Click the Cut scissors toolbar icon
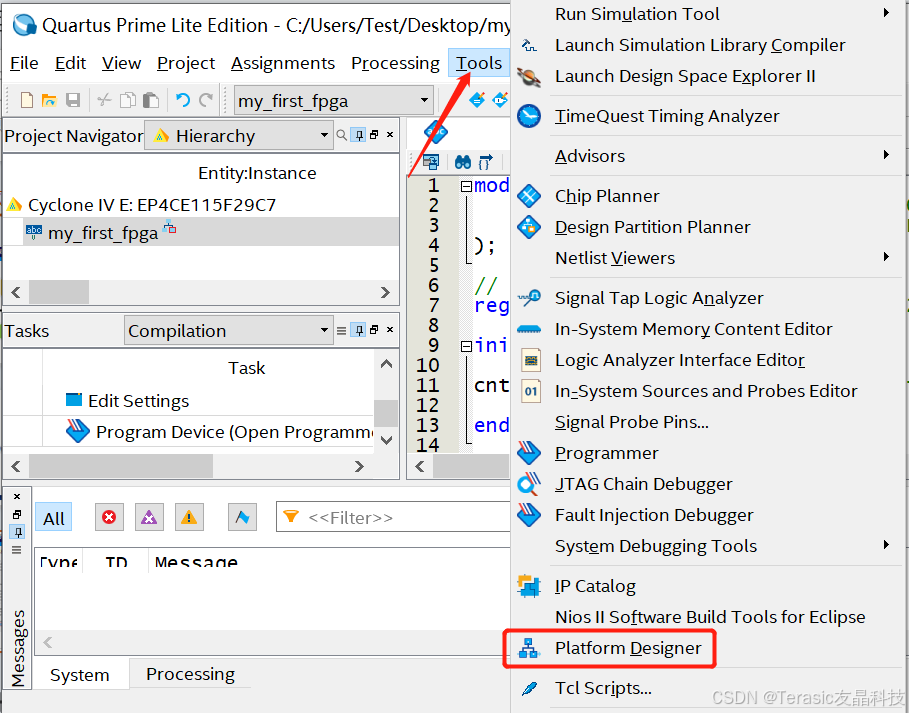The height and width of the screenshot is (713, 909). [104, 100]
